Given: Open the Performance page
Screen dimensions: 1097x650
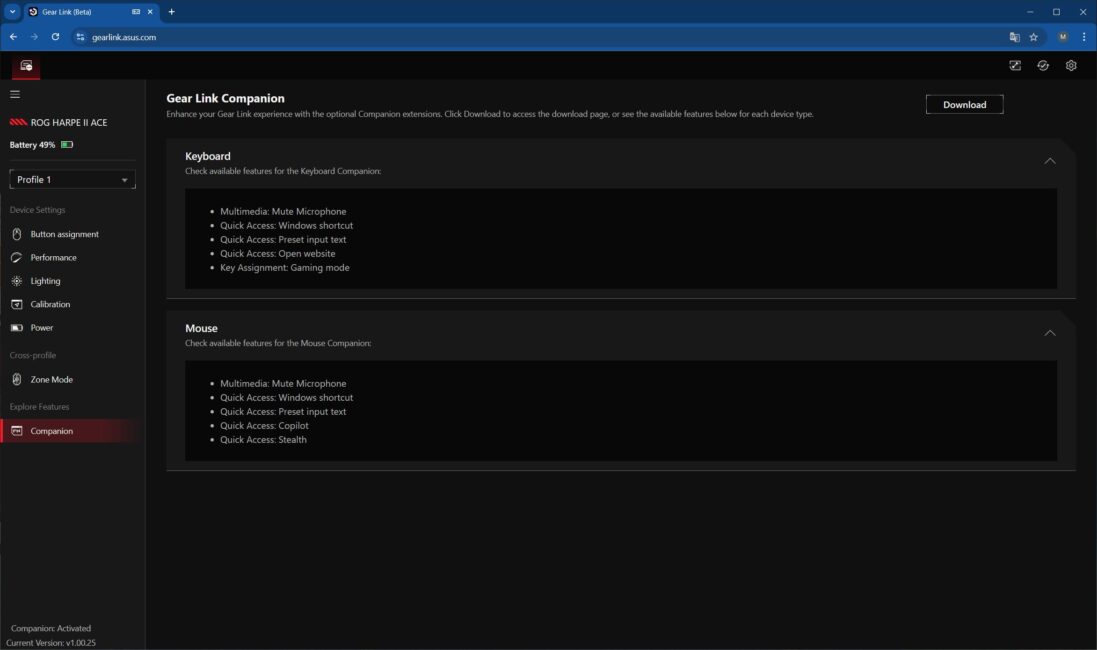Looking at the screenshot, I should coord(73,257).
